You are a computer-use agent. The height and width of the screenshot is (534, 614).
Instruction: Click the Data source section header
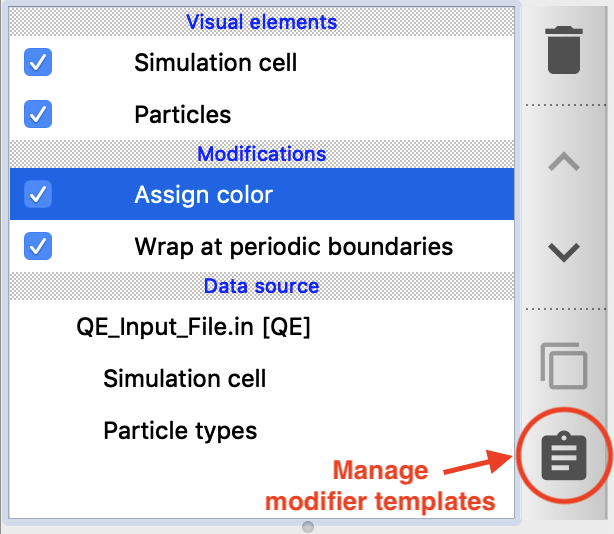[262, 286]
